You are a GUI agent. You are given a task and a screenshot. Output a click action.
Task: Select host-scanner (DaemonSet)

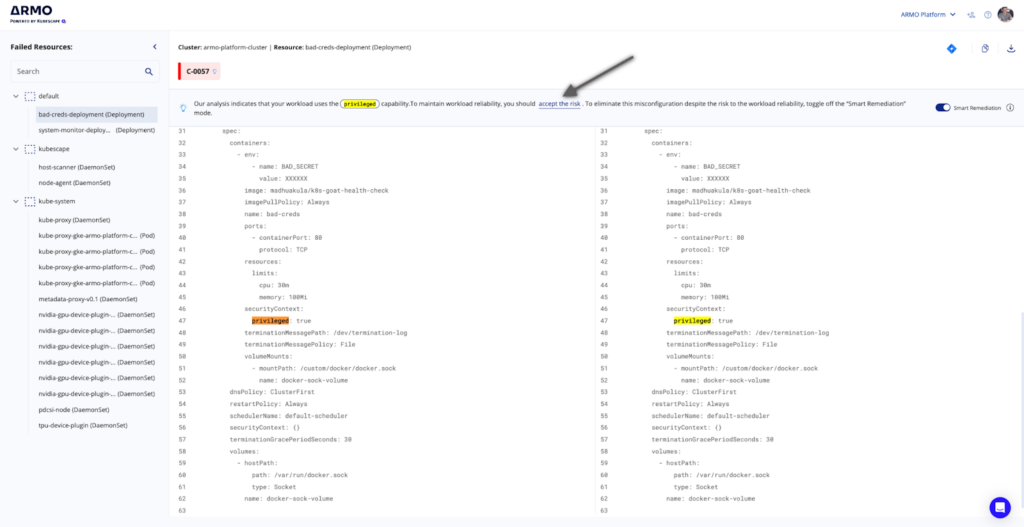point(74,167)
